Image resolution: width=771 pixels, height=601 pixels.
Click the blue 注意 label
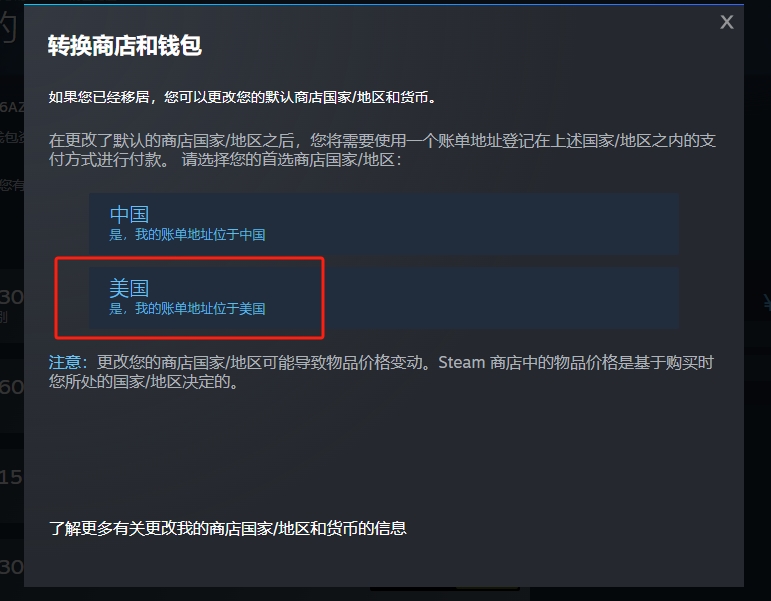[65, 362]
